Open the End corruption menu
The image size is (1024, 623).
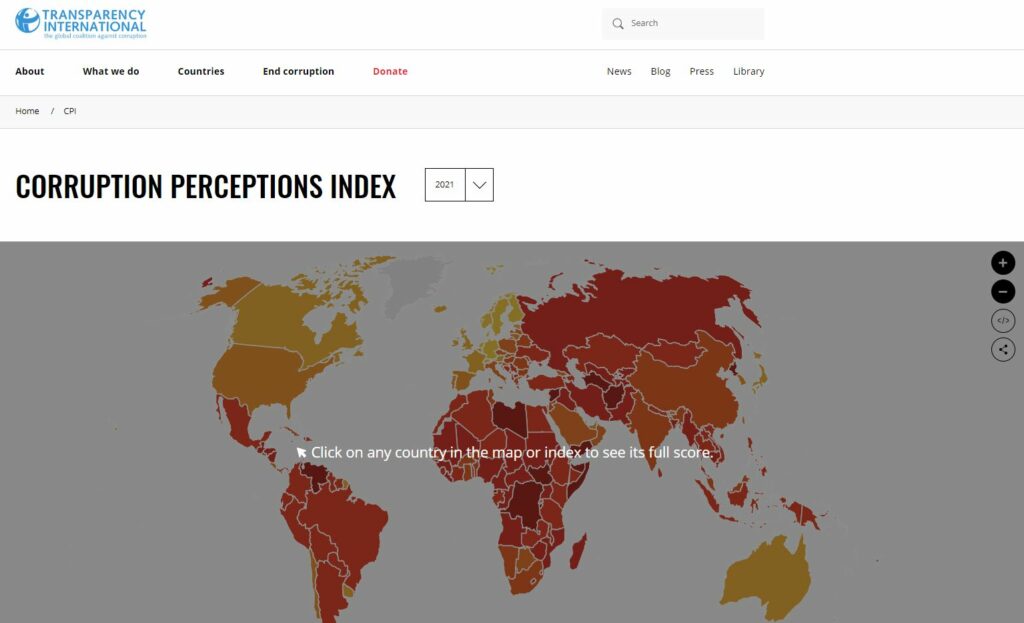click(298, 71)
